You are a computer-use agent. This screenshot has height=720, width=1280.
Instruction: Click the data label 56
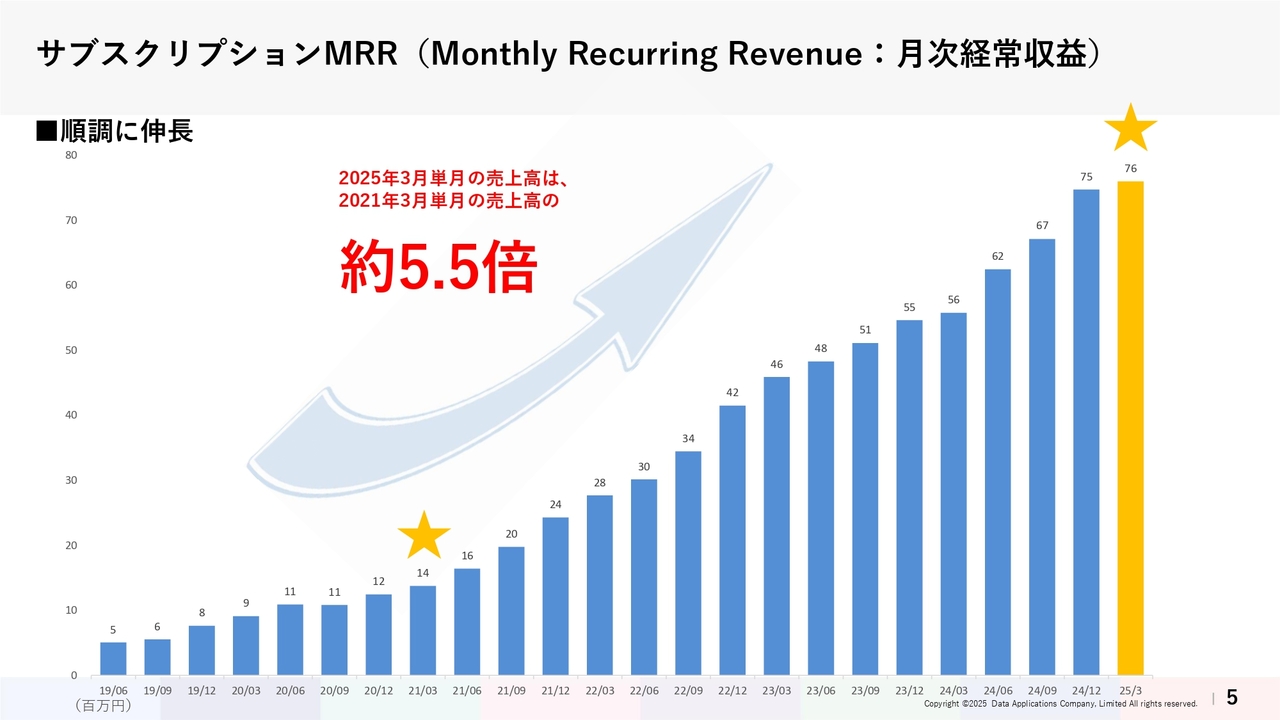click(953, 300)
